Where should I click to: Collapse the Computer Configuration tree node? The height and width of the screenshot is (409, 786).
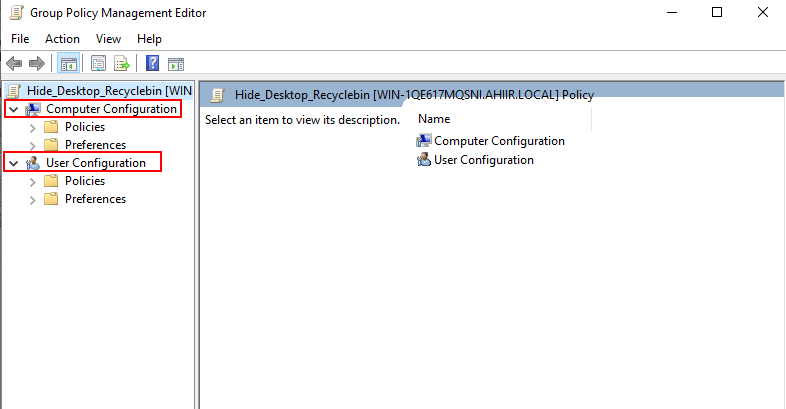pyautogui.click(x=14, y=109)
